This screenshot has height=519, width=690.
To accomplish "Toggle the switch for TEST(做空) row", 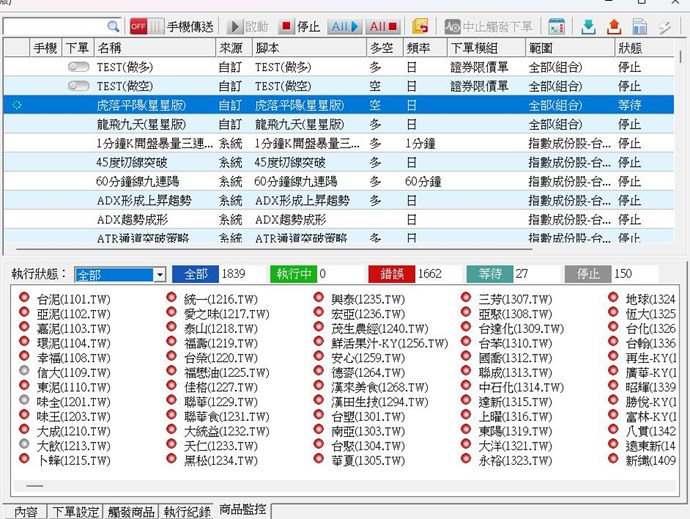I will [x=78, y=86].
